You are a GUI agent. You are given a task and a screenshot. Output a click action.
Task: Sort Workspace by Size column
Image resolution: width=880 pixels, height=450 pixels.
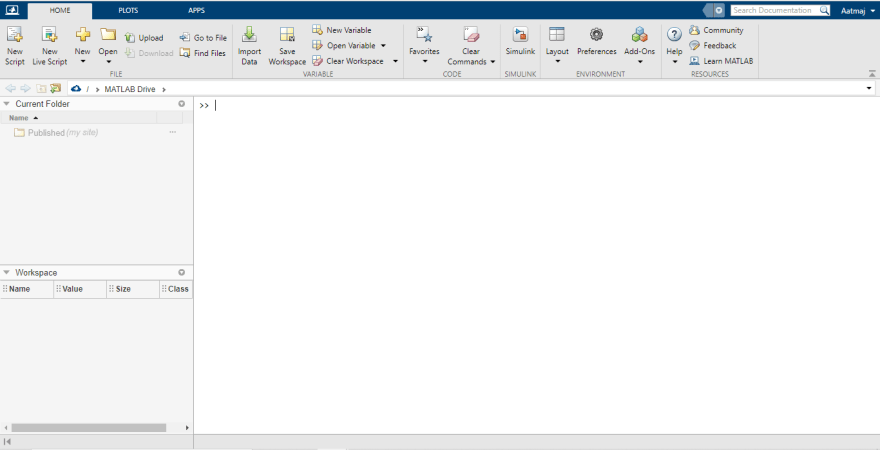tap(133, 289)
